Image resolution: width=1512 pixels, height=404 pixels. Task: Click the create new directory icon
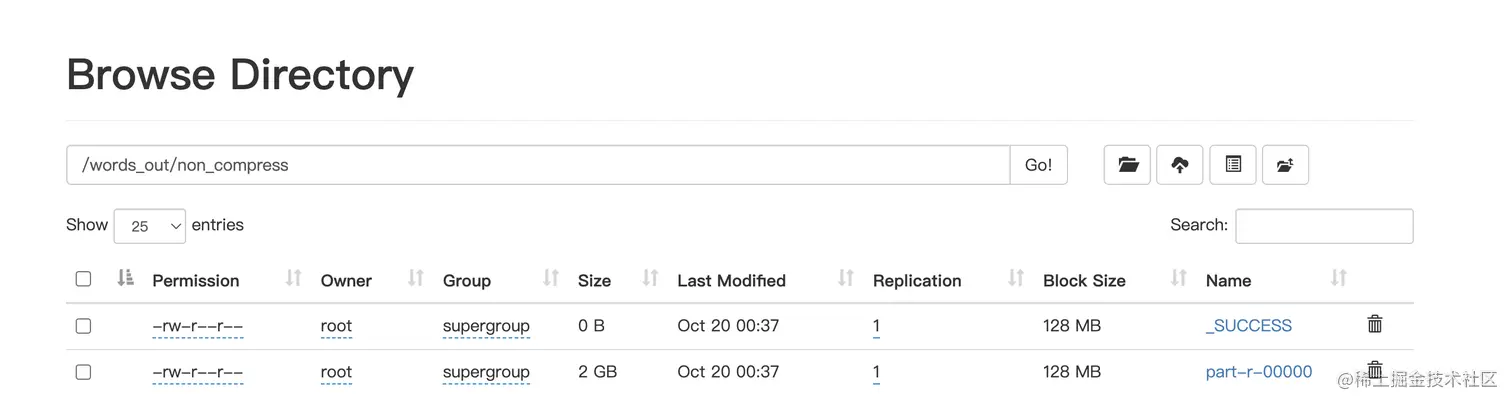click(1285, 165)
